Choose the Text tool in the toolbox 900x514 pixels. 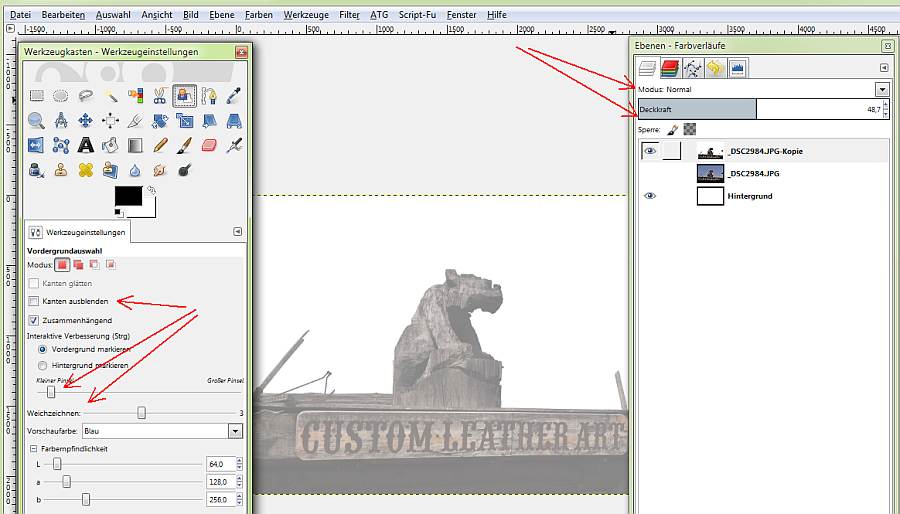pyautogui.click(x=85, y=146)
